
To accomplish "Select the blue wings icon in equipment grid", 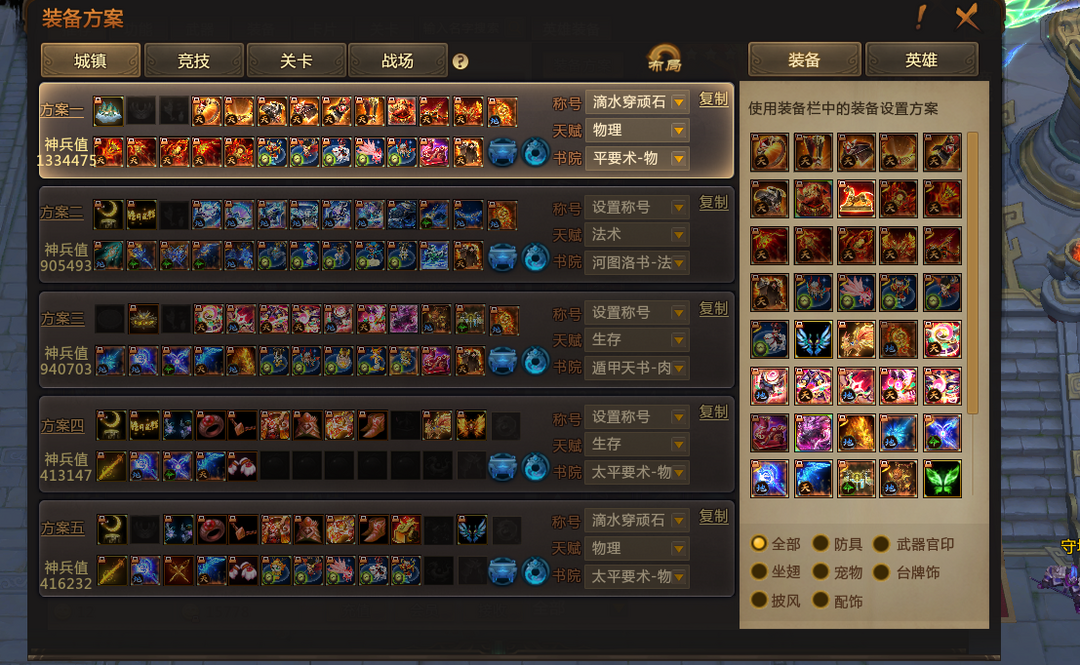I will point(813,340).
